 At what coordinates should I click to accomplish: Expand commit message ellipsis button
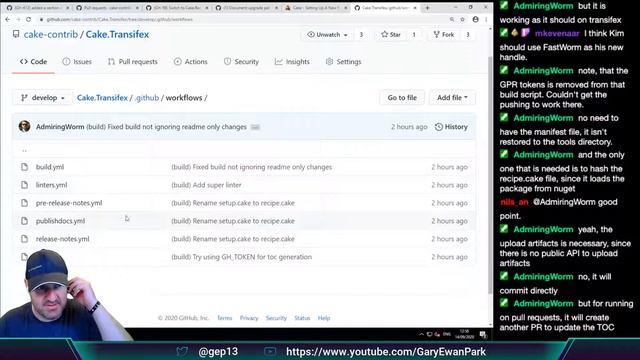click(x=255, y=127)
